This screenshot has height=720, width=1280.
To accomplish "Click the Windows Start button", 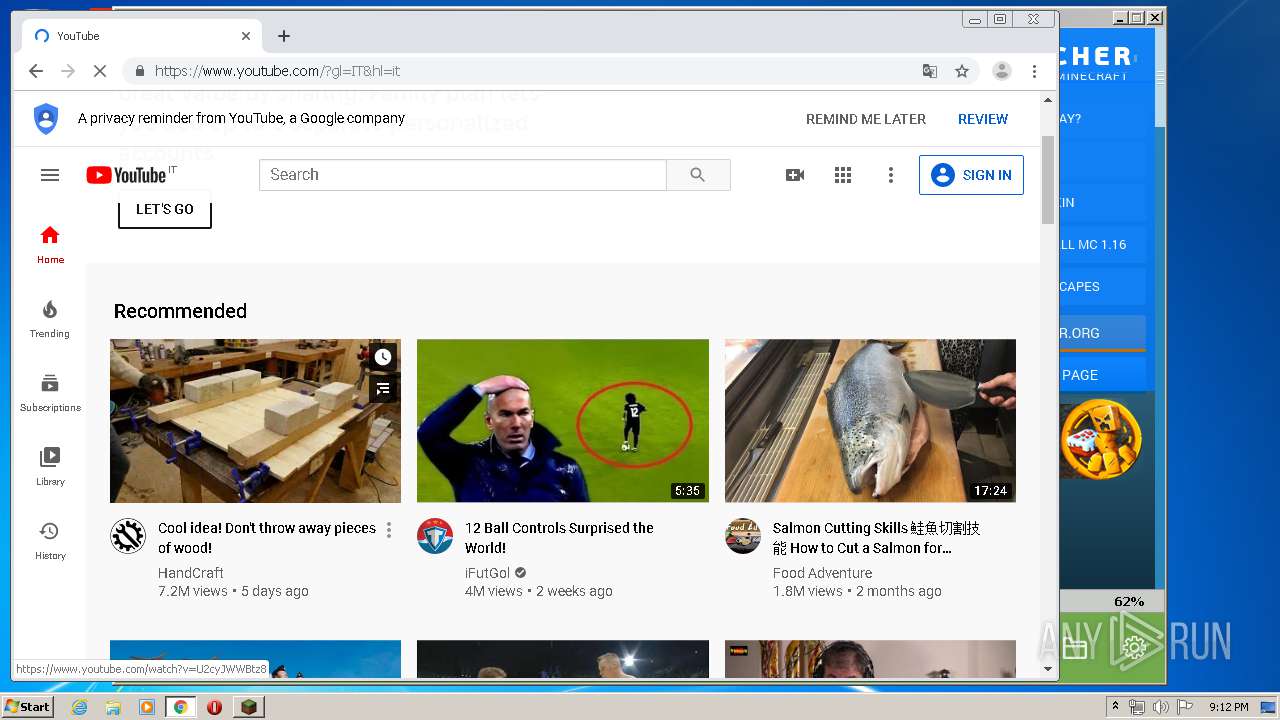I will pyautogui.click(x=27, y=707).
